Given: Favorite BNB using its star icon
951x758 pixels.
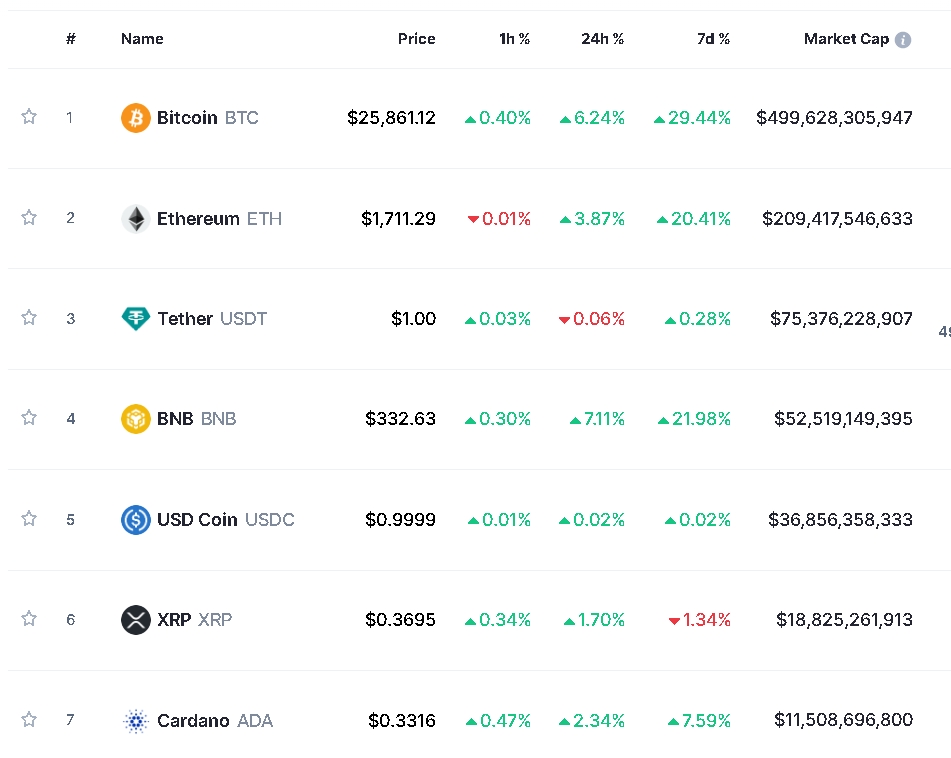Looking at the screenshot, I should [29, 418].
